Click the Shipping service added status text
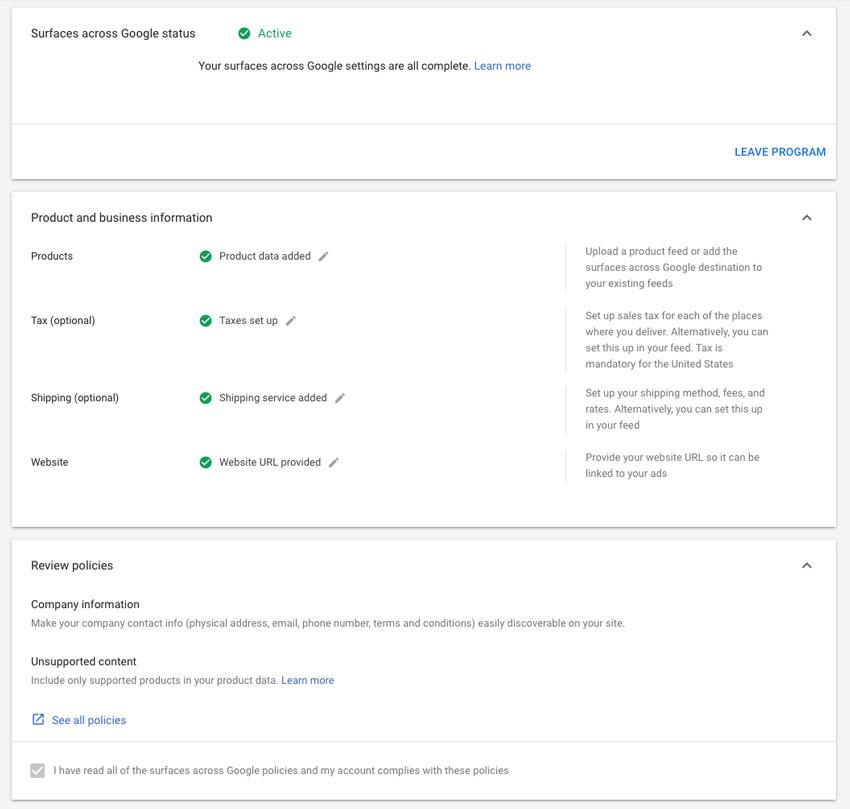The width and height of the screenshot is (850, 809). click(273, 398)
